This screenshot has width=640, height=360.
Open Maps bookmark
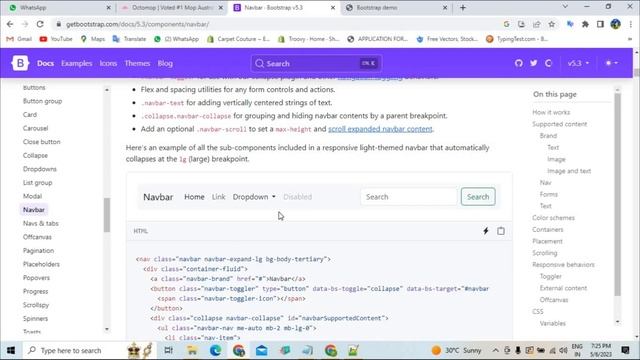pos(93,39)
